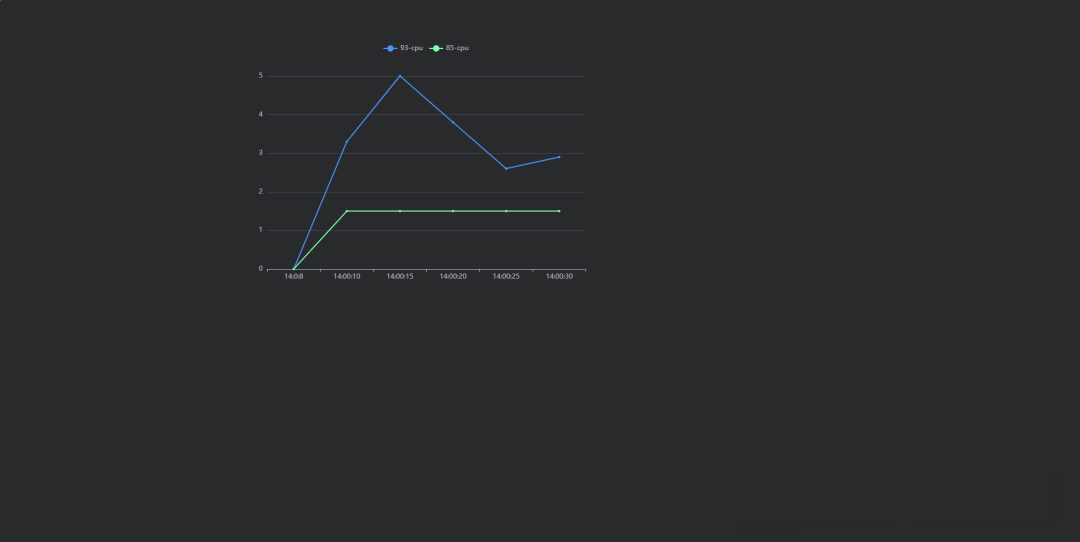Click 93-cpu data point at 14:00:20
This screenshot has width=1080, height=542.
tap(453, 122)
